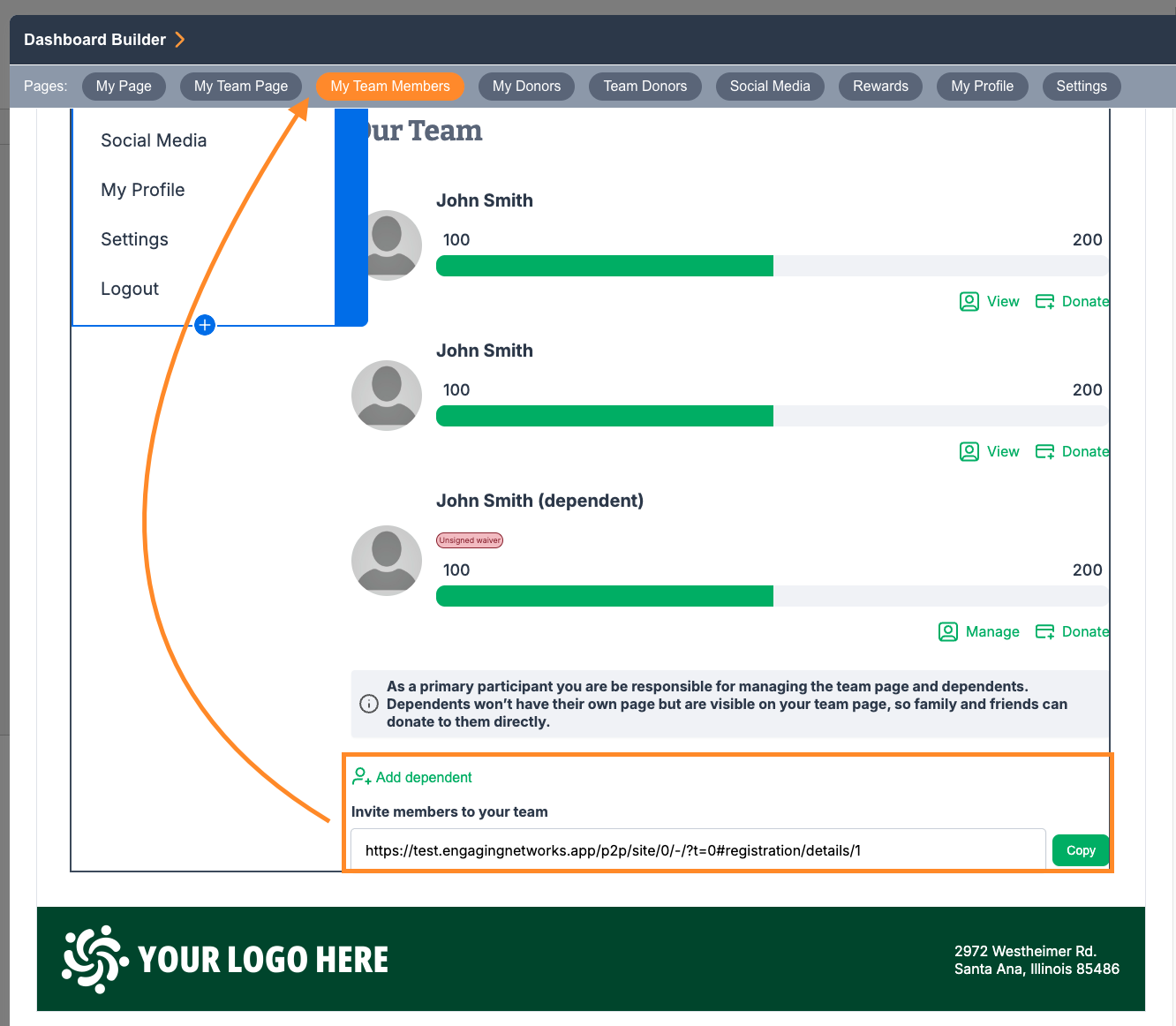The width and height of the screenshot is (1176, 1026).
Task: Click the team invite URL field
Action: (697, 850)
